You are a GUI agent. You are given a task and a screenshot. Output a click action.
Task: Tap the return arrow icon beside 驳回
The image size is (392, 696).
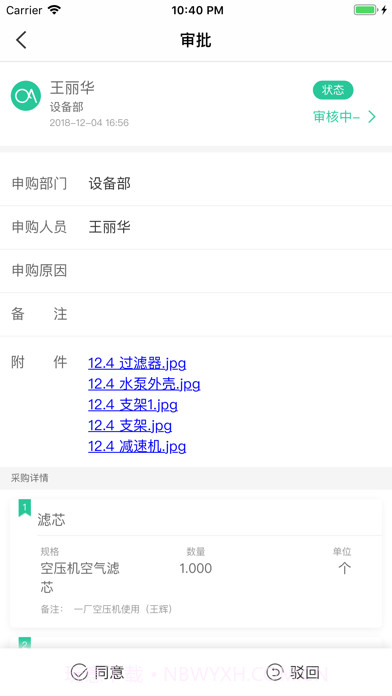[x=274, y=672]
